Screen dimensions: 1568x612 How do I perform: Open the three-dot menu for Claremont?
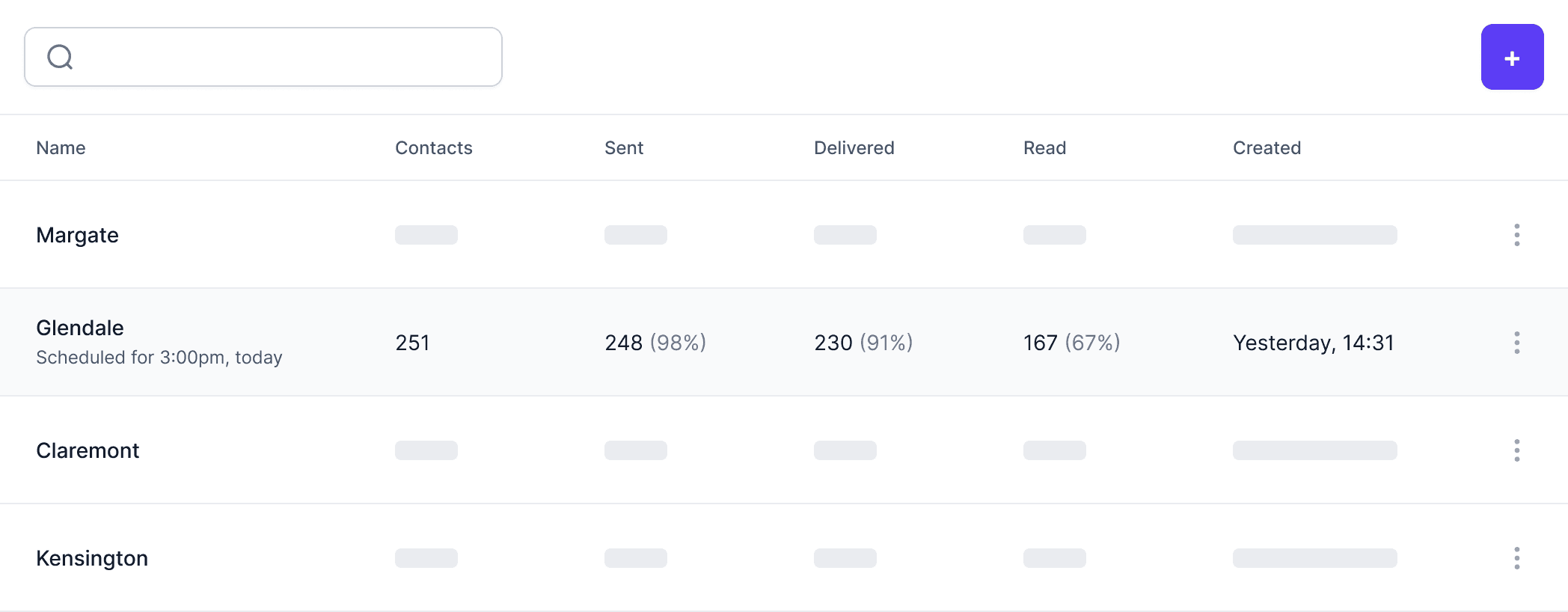coord(1517,450)
